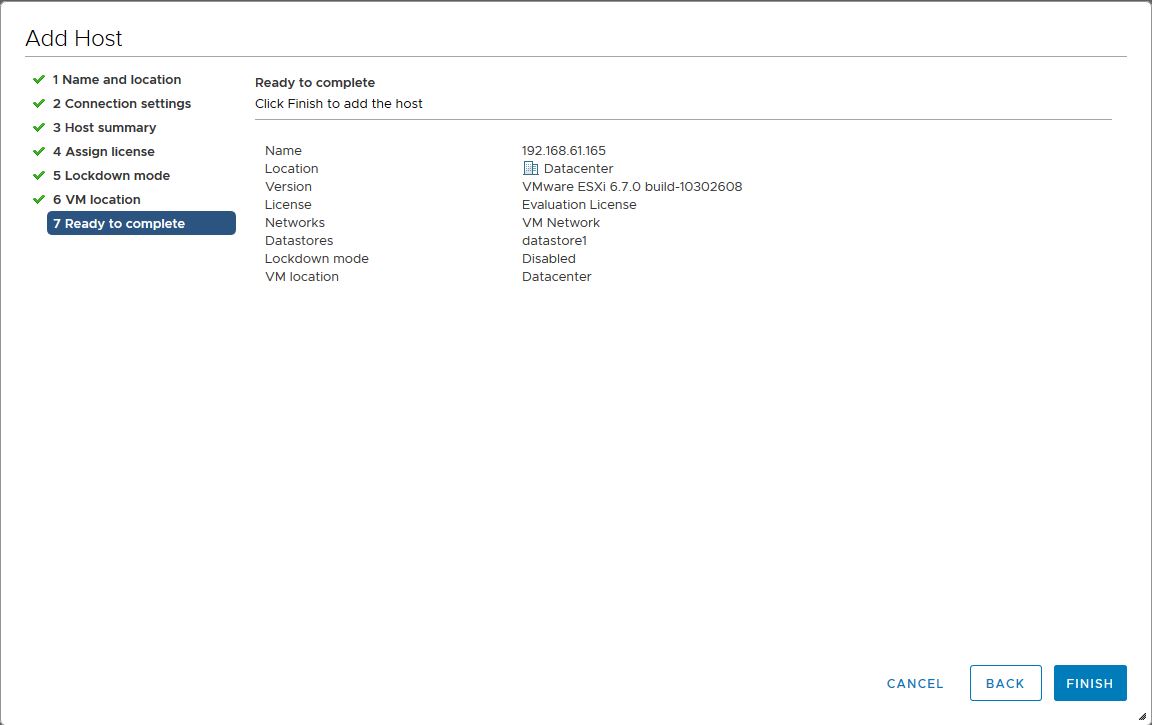The height and width of the screenshot is (725, 1152).
Task: Open step 6 VM location
Action: [96, 200]
